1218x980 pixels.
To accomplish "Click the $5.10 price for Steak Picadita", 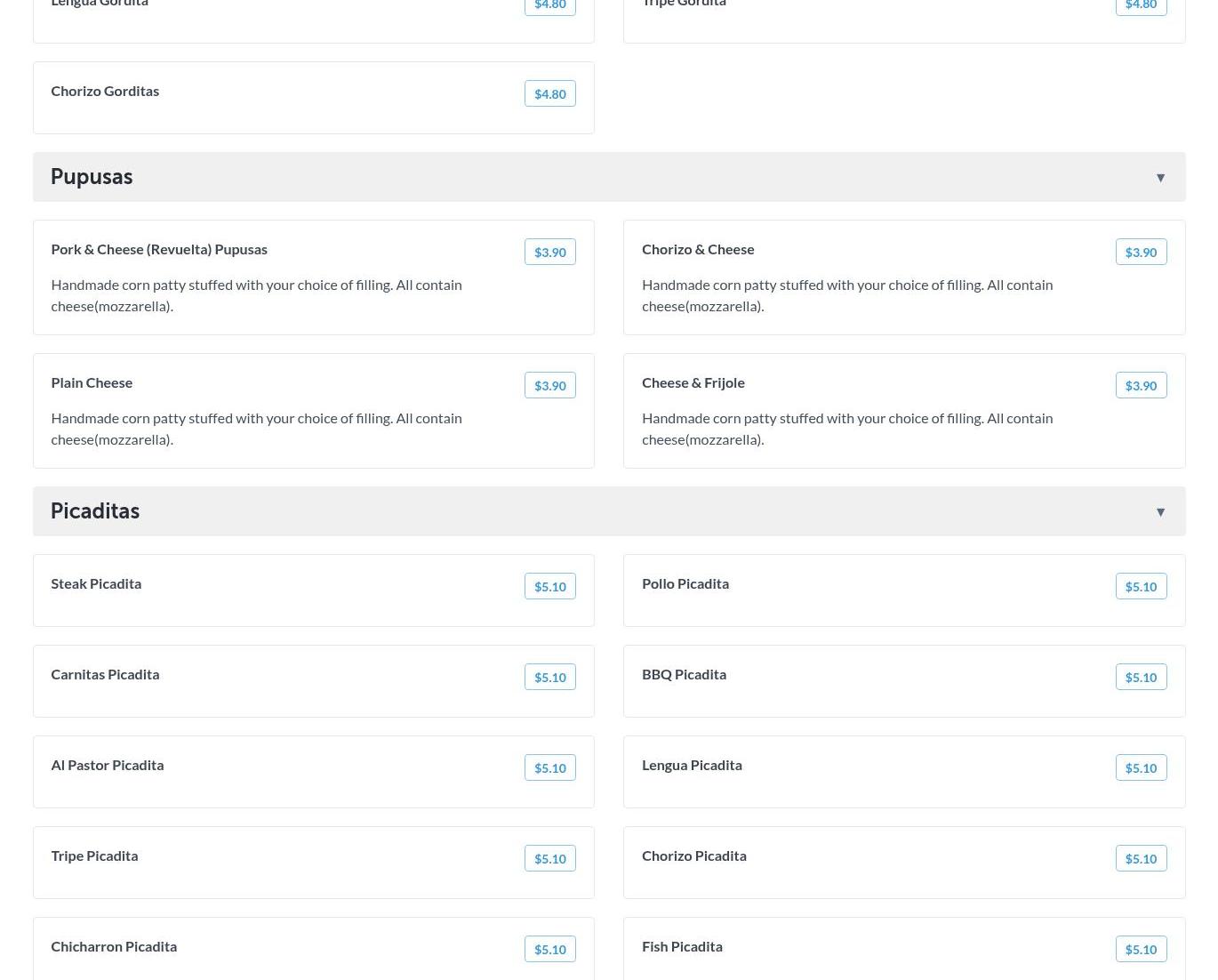I will [x=550, y=586].
